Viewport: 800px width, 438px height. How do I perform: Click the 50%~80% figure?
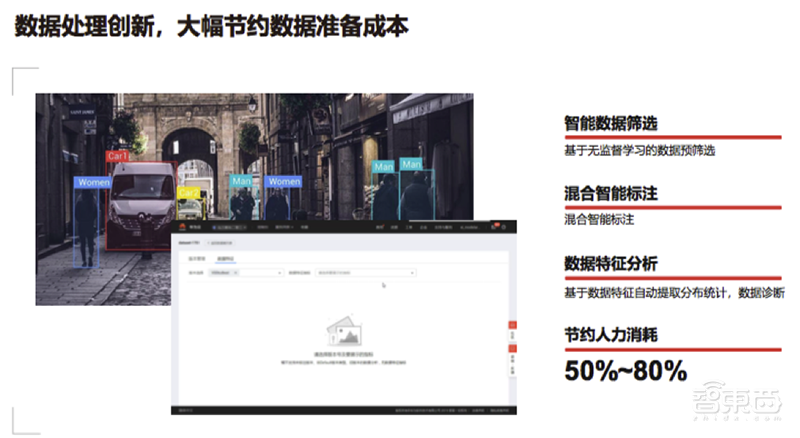[626, 371]
